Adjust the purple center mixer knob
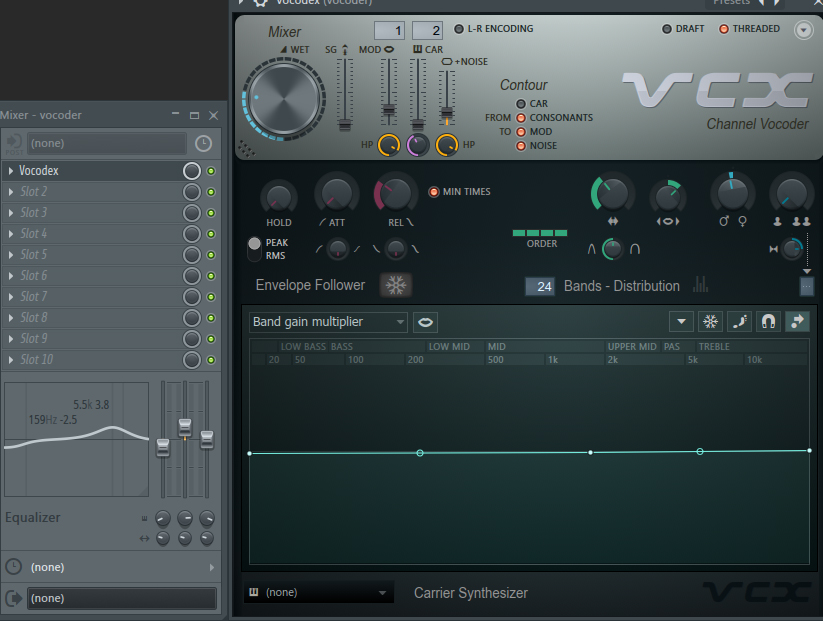Screen dimensions: 823x621 [418, 145]
